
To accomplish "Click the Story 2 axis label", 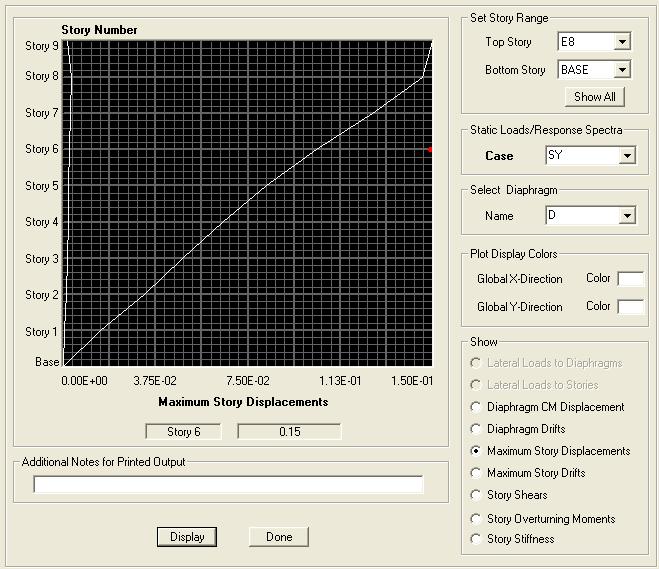I will click(42, 295).
